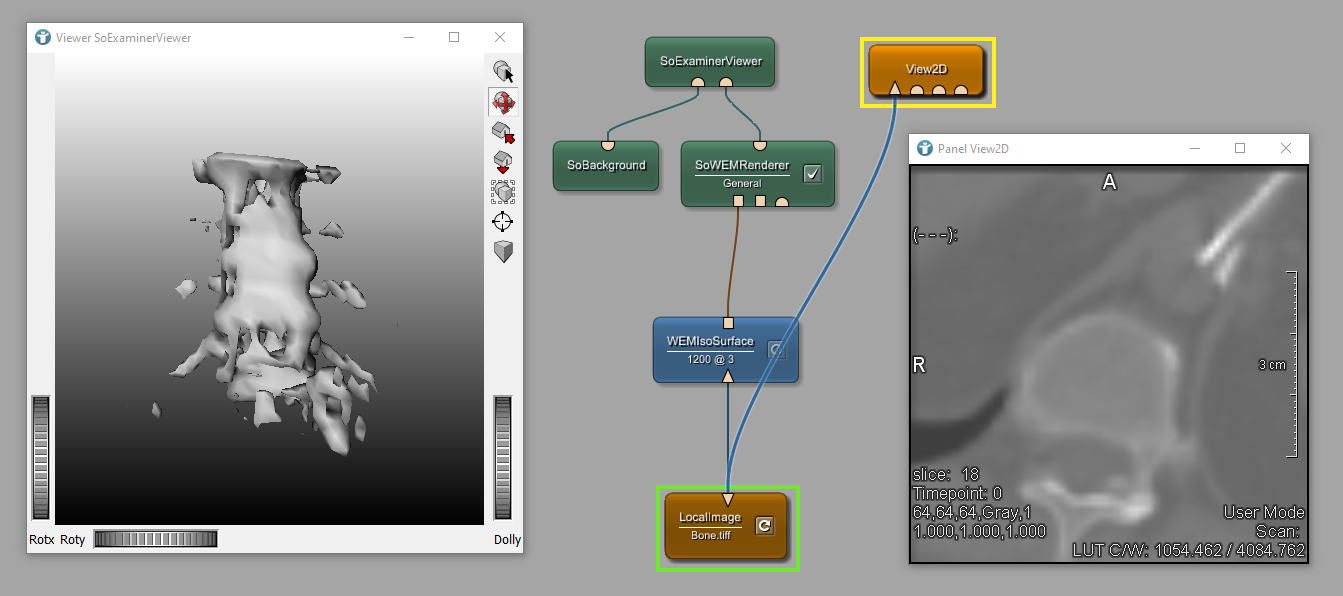Click the Dolly thumbwheel in the viewer
The width and height of the screenshot is (1343, 596).
[503, 457]
